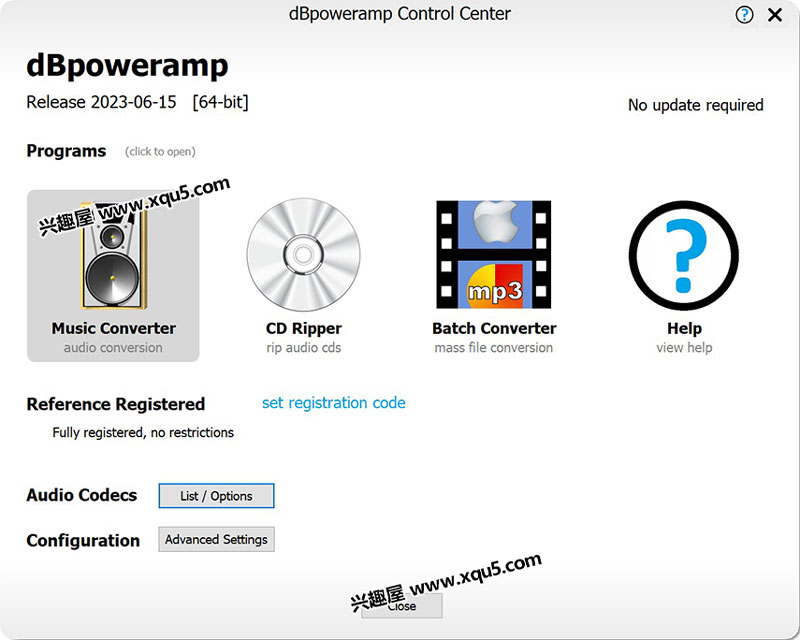Click the 'mass file conversion' caption
The image size is (800, 640).
click(493, 348)
